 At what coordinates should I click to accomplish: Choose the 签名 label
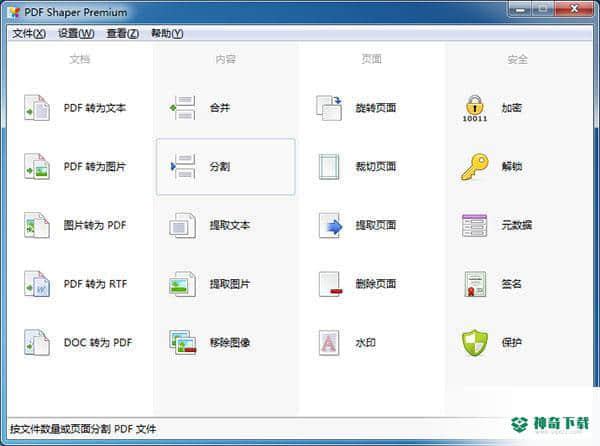point(512,284)
